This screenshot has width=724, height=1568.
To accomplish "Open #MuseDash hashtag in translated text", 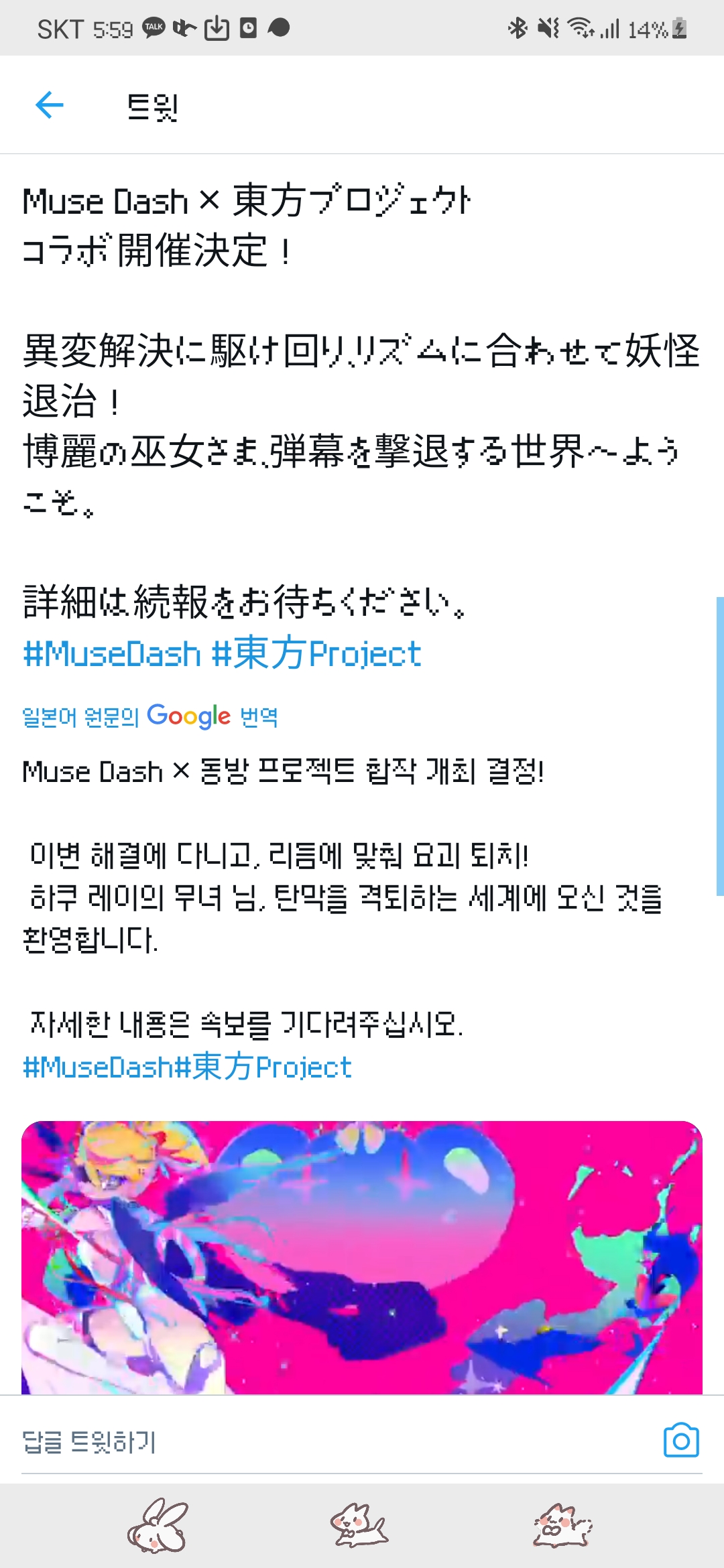I will click(x=98, y=1067).
